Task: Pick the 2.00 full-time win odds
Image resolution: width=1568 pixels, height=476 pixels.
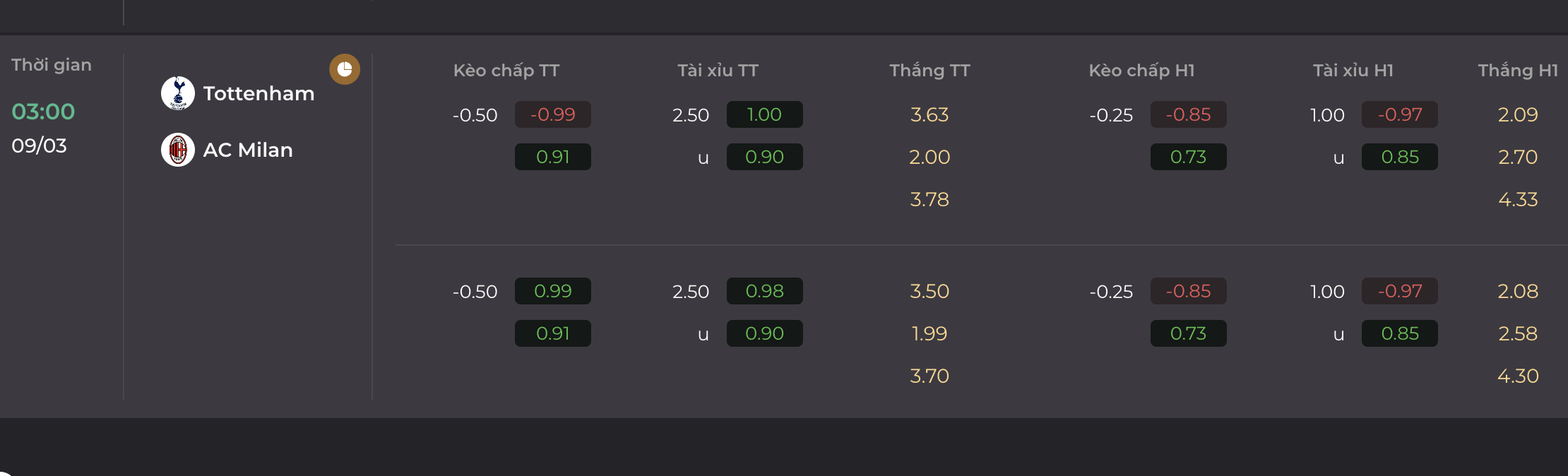Action: click(929, 157)
